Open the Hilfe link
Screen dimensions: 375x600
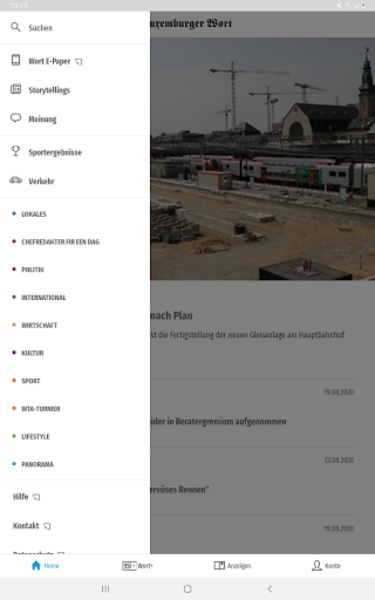click(x=21, y=497)
